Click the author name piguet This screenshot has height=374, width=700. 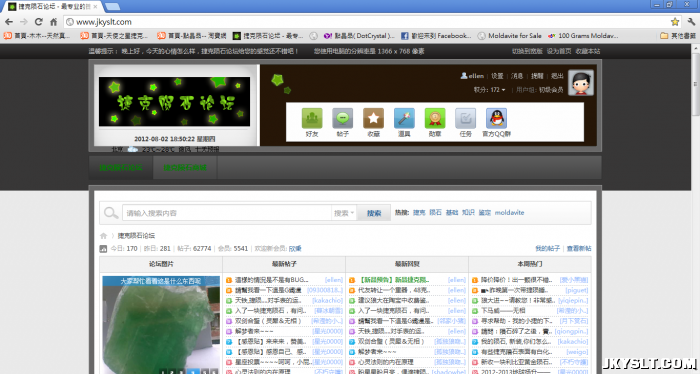[577, 290]
